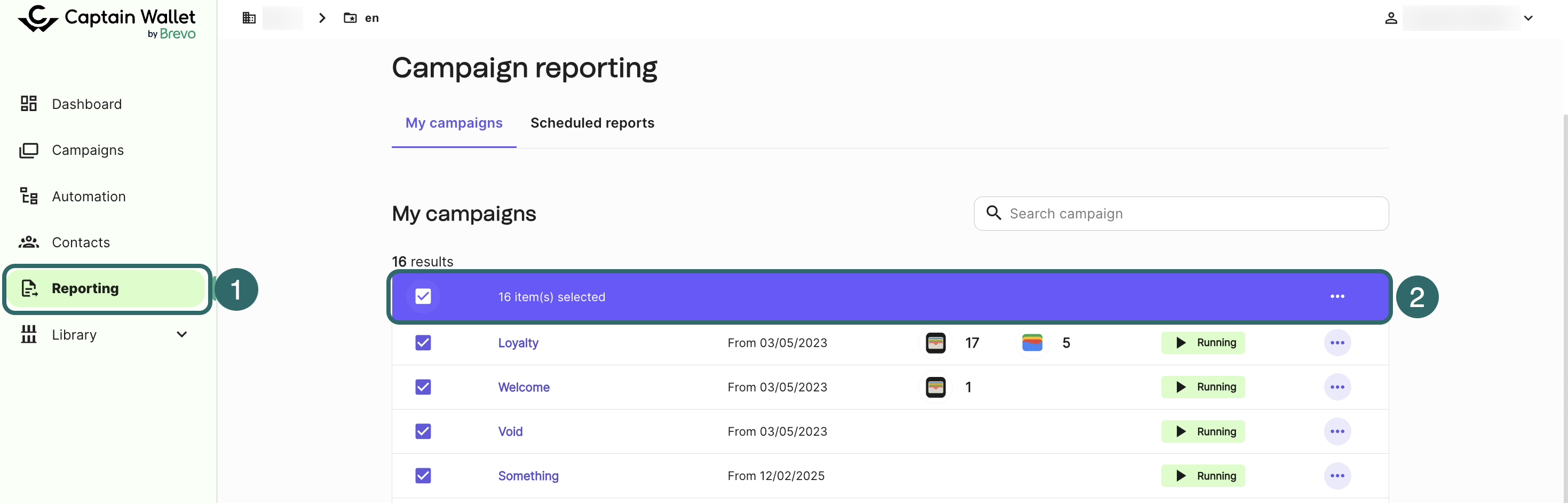The height and width of the screenshot is (503, 1568).
Task: Open the account switcher dropdown at top right
Action: coord(1529,18)
